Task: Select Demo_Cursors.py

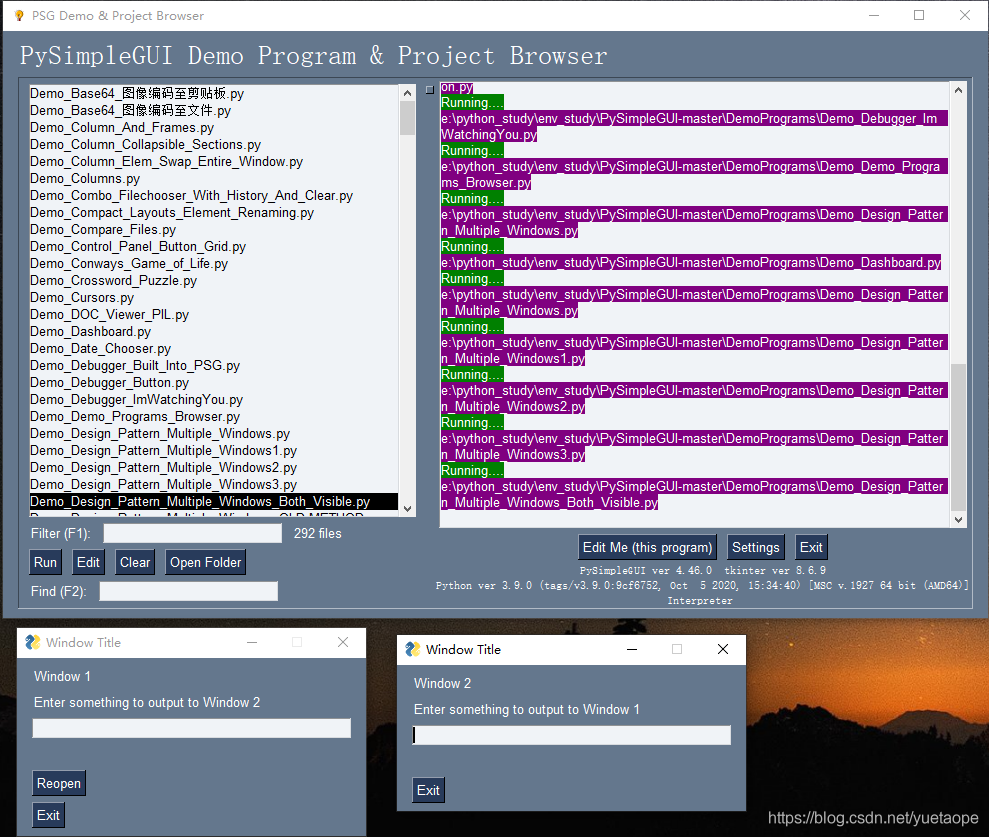Action: pyautogui.click(x=214, y=298)
